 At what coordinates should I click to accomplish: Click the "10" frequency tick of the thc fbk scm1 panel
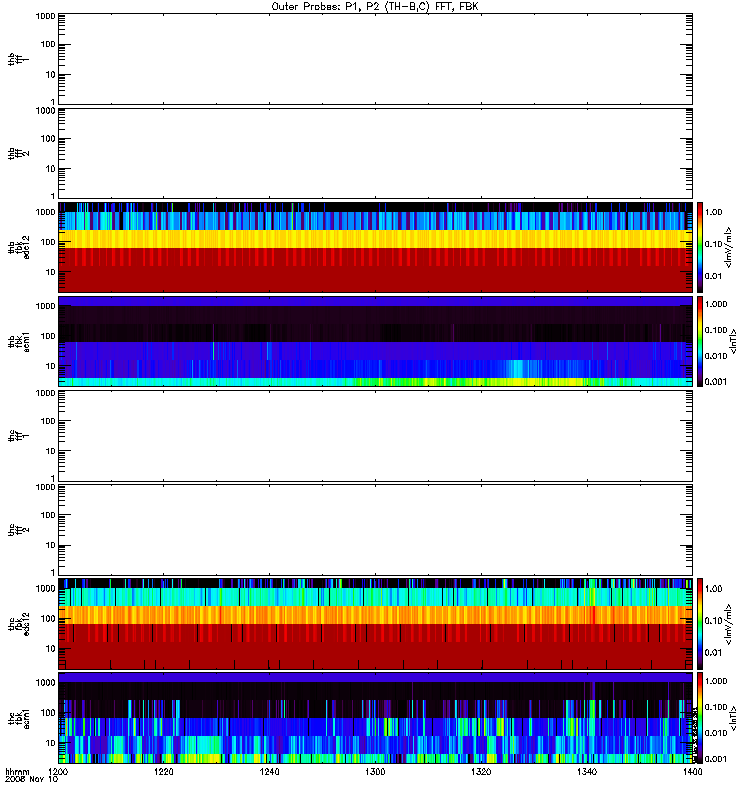[x=50, y=743]
